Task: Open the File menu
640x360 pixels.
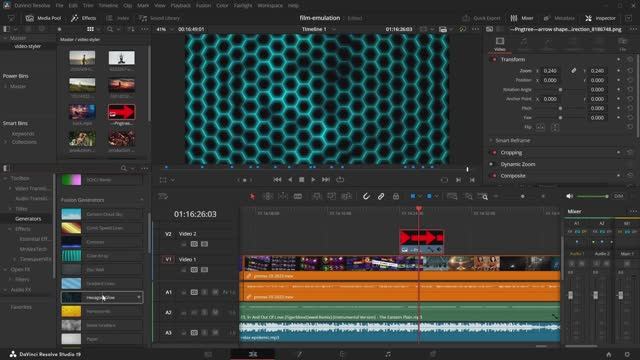Action: 60,6
